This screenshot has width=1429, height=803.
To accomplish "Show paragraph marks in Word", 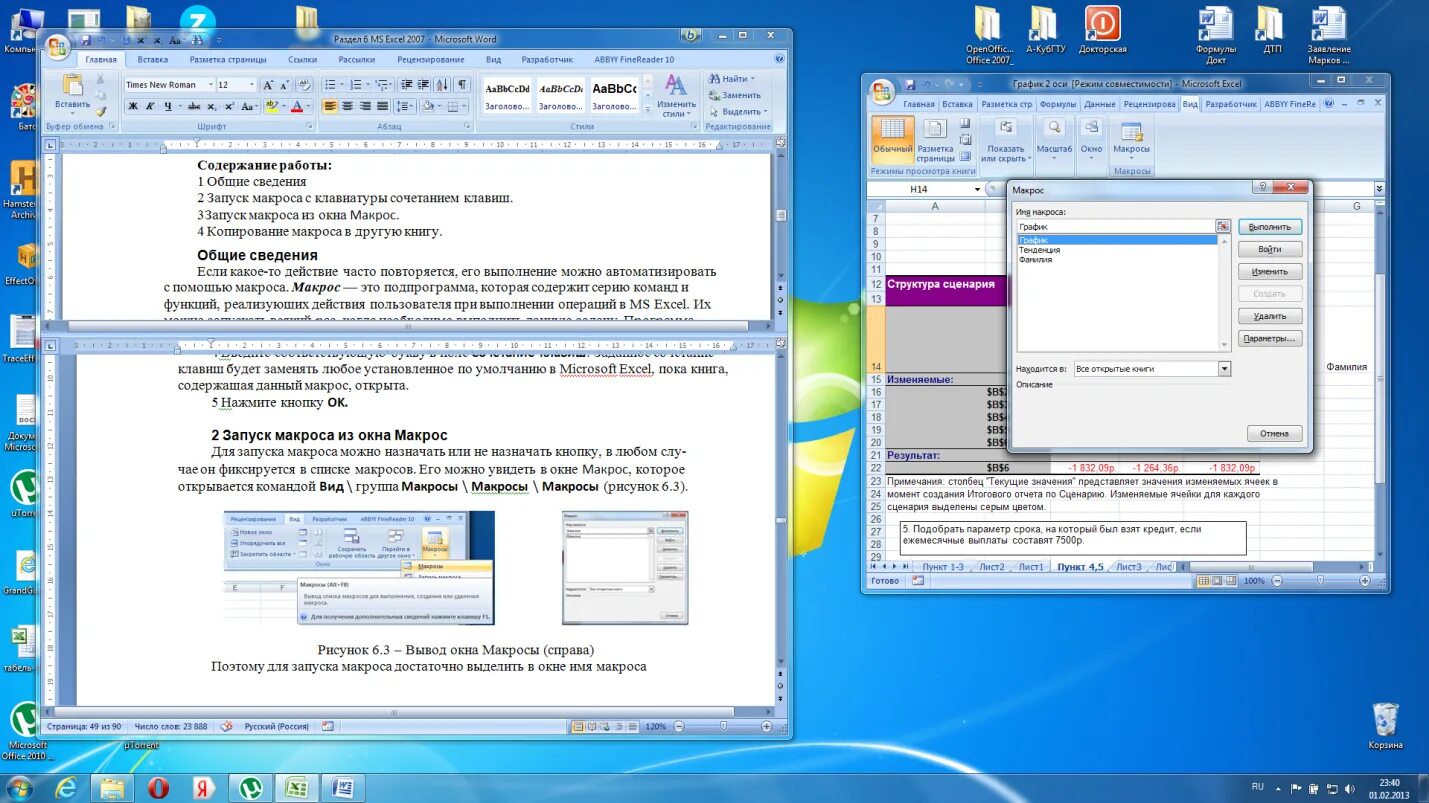I will (x=462, y=85).
